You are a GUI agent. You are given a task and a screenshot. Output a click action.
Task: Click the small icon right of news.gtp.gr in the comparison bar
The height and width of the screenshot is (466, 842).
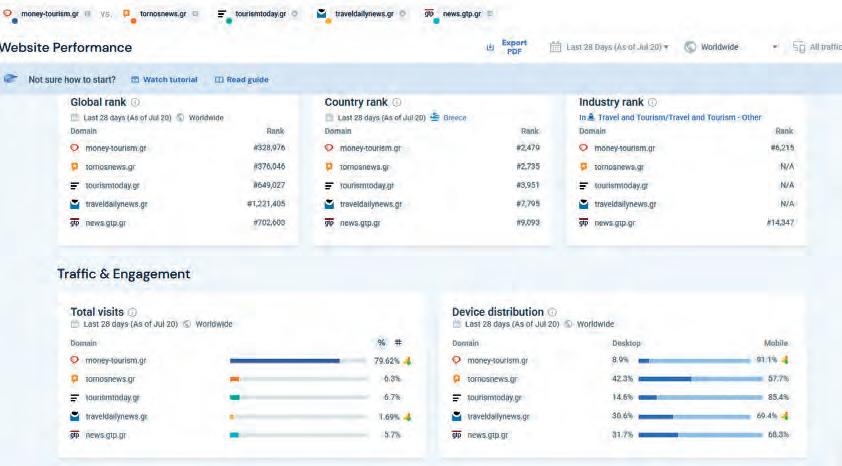point(490,14)
